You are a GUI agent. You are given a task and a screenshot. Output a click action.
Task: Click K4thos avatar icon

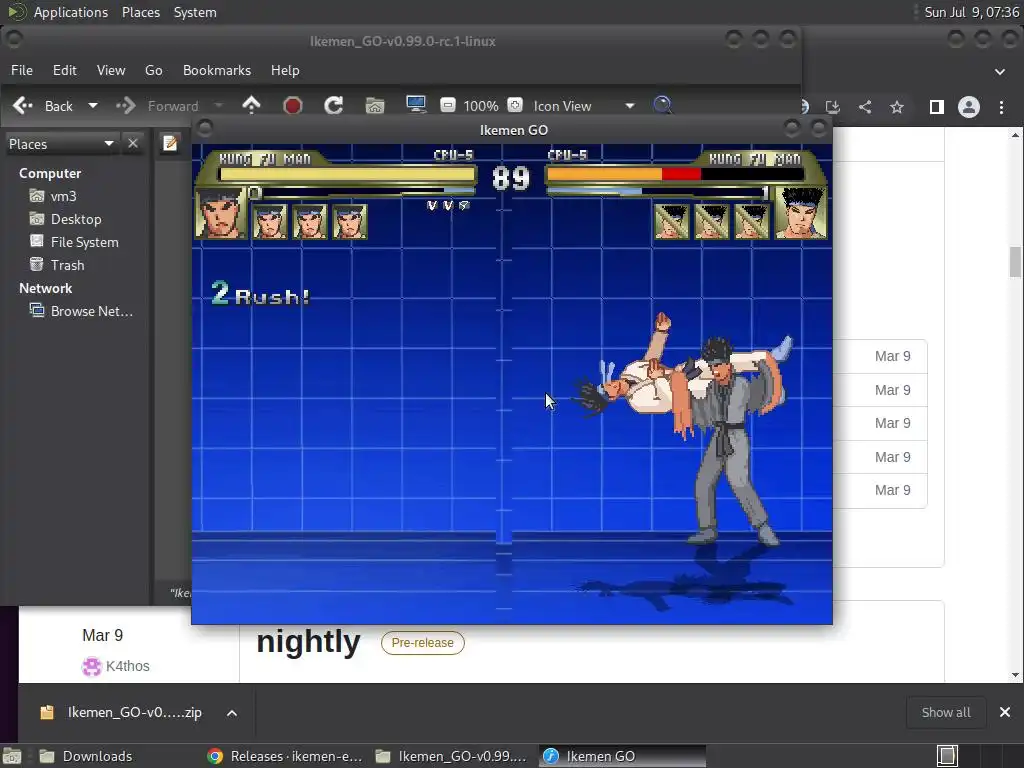click(x=91, y=666)
